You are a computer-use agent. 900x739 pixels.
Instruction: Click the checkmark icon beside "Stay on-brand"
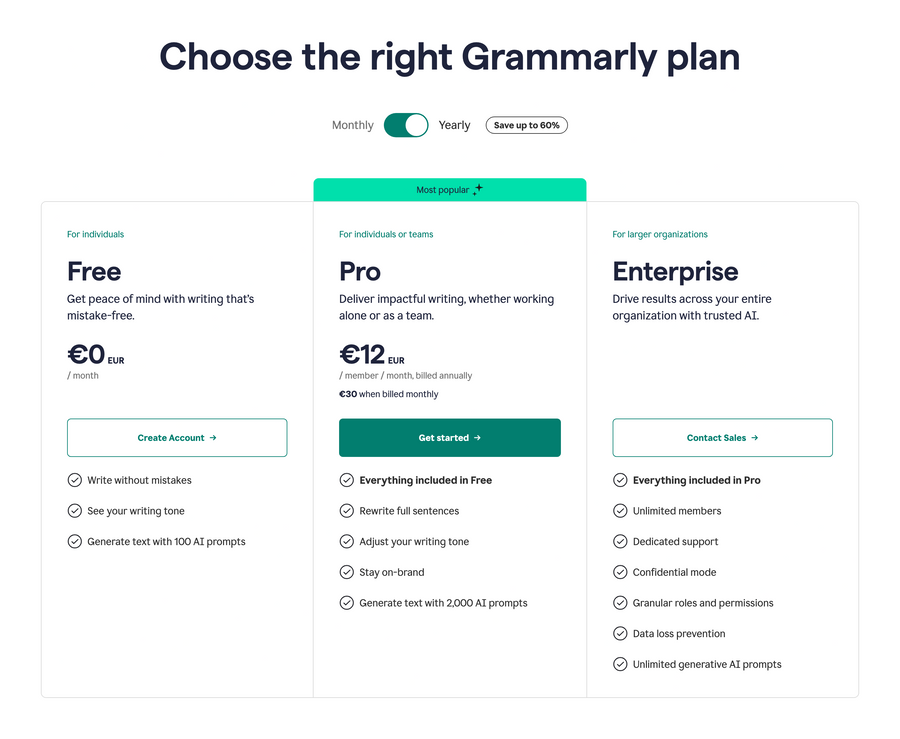click(x=346, y=572)
